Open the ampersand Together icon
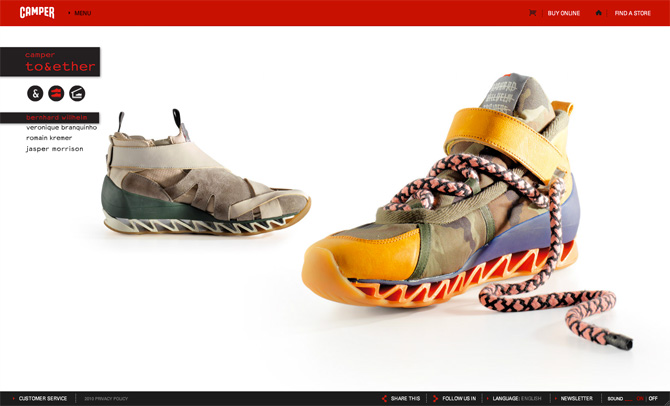This screenshot has height=406, width=670. click(36, 94)
